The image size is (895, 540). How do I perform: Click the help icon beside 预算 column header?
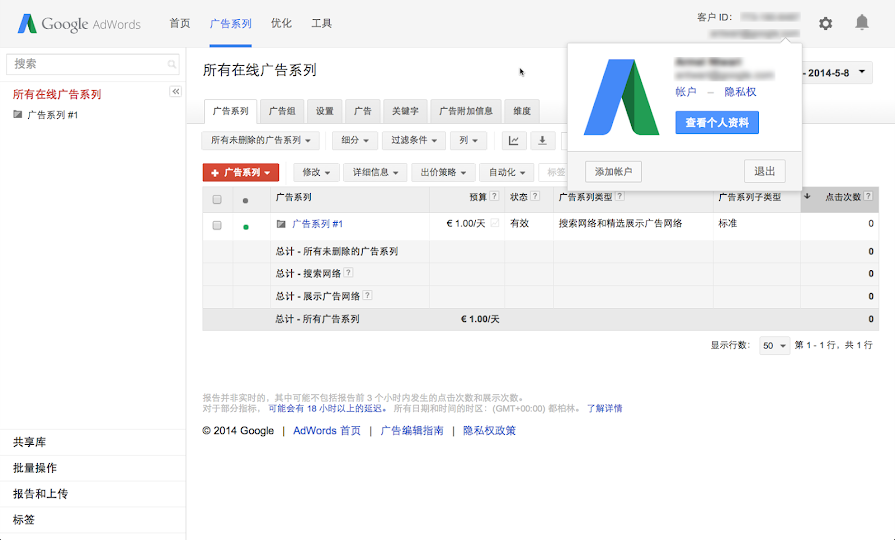[x=495, y=197]
